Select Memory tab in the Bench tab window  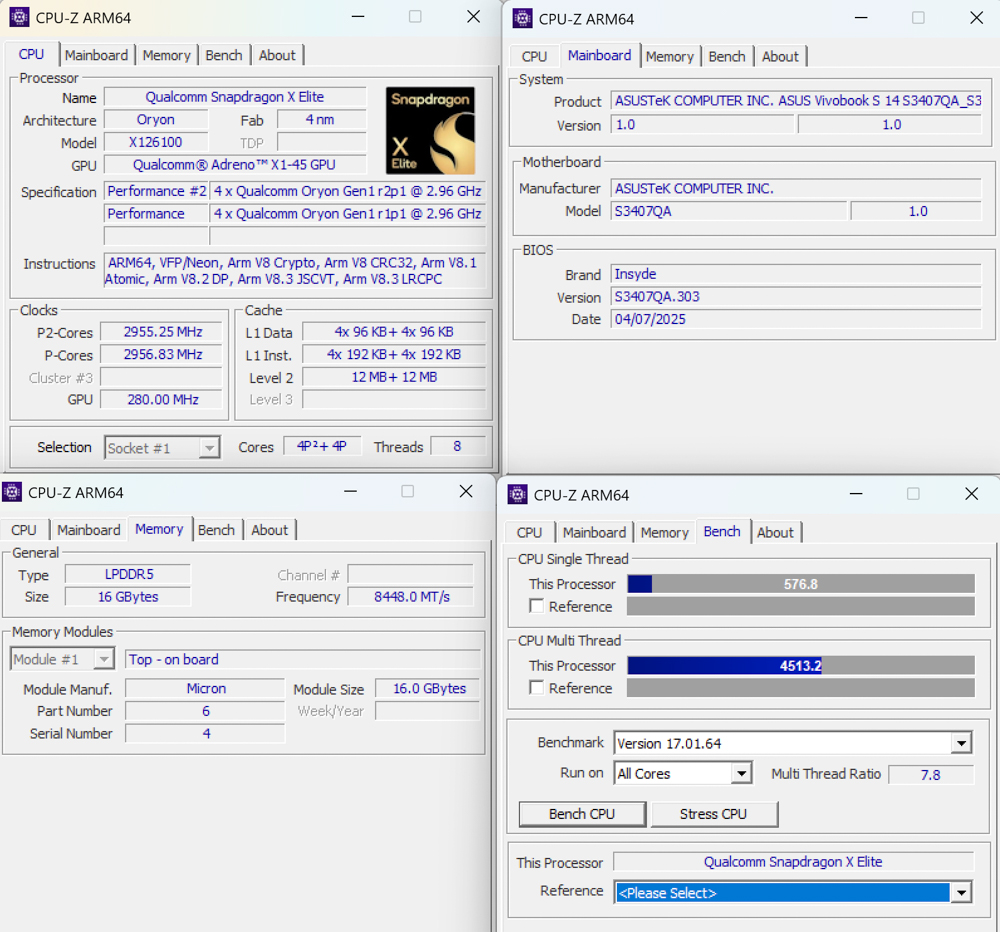coord(665,533)
